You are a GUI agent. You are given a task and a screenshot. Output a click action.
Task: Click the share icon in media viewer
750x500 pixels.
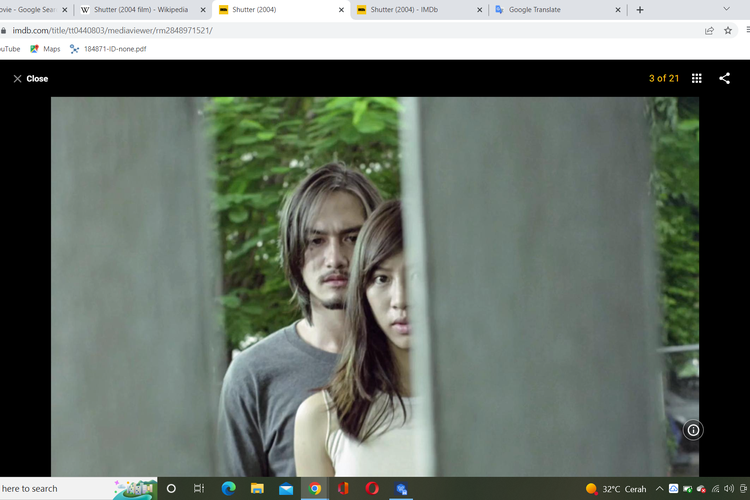(x=724, y=78)
